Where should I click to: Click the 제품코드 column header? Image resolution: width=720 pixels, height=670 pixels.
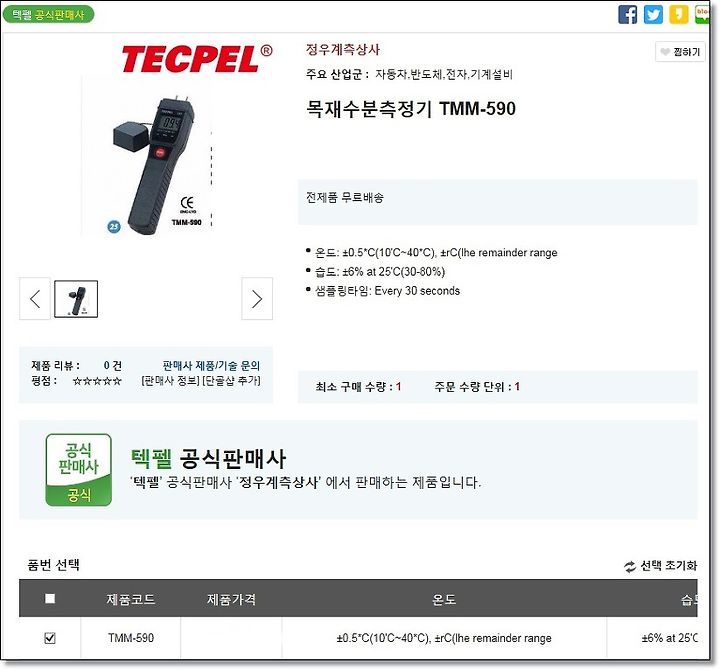(x=131, y=599)
